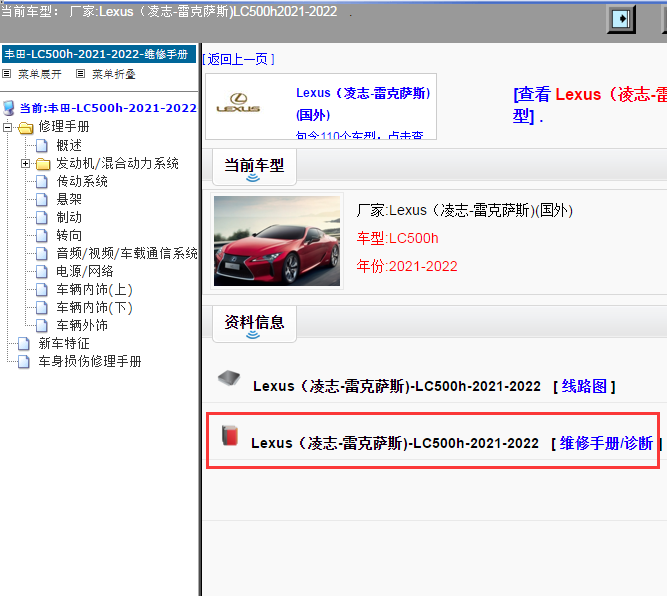Click 当前:丰田-LC500h-2021-2022 tree root
Viewport: 667px width, 596px height.
[x=108, y=108]
